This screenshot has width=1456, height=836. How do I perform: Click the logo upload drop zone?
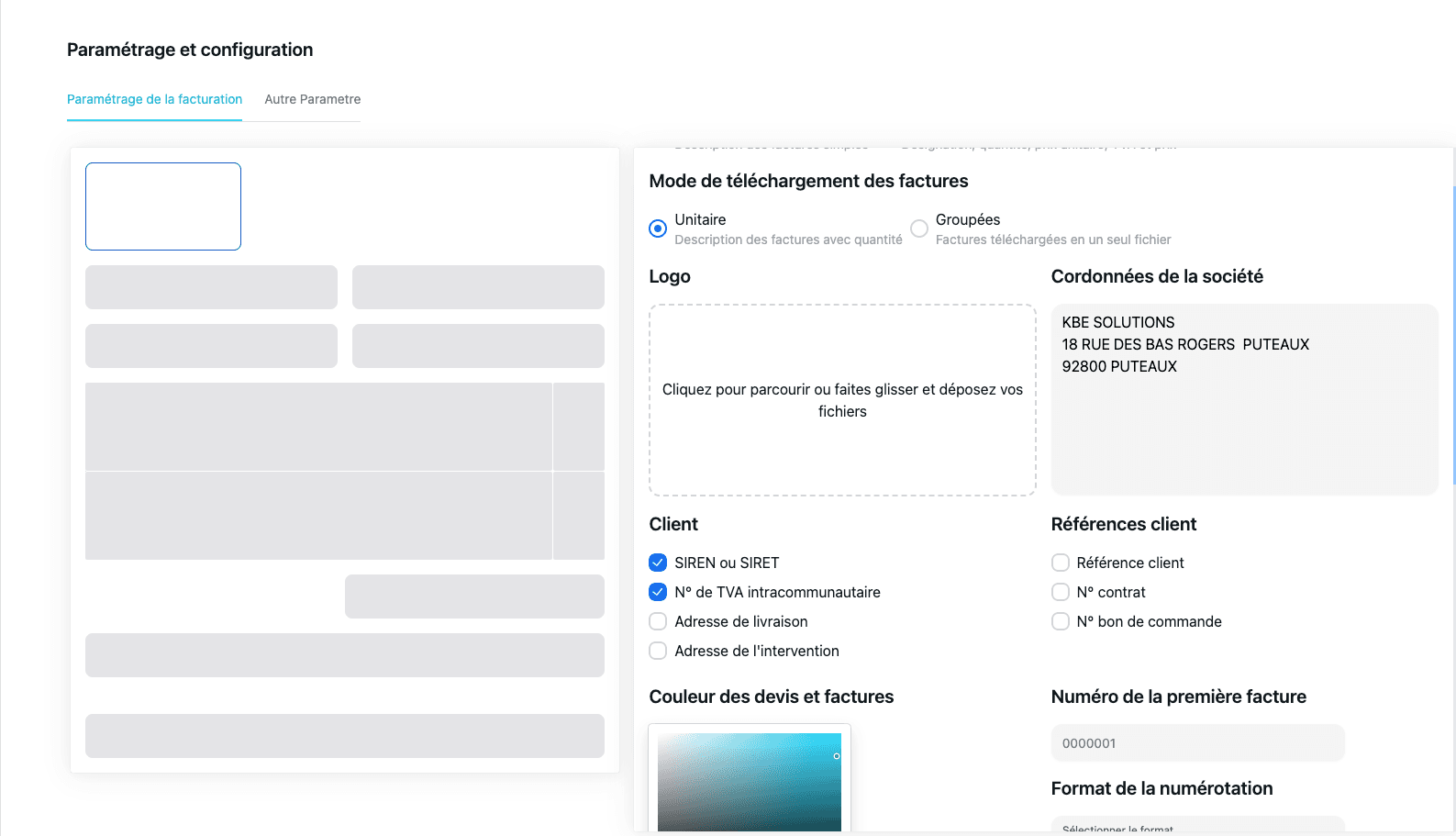click(842, 400)
